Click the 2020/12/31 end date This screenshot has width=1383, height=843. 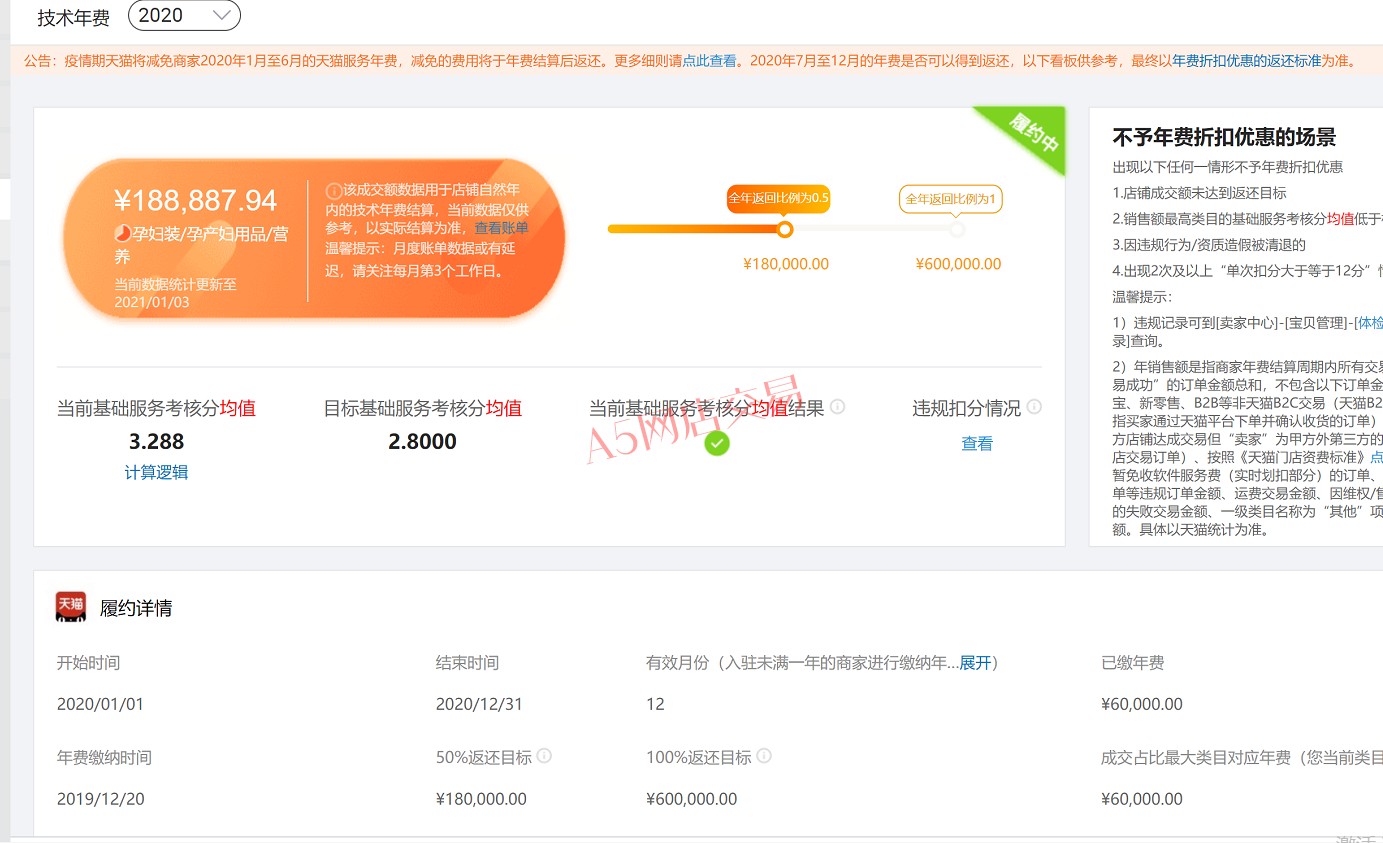click(x=479, y=704)
